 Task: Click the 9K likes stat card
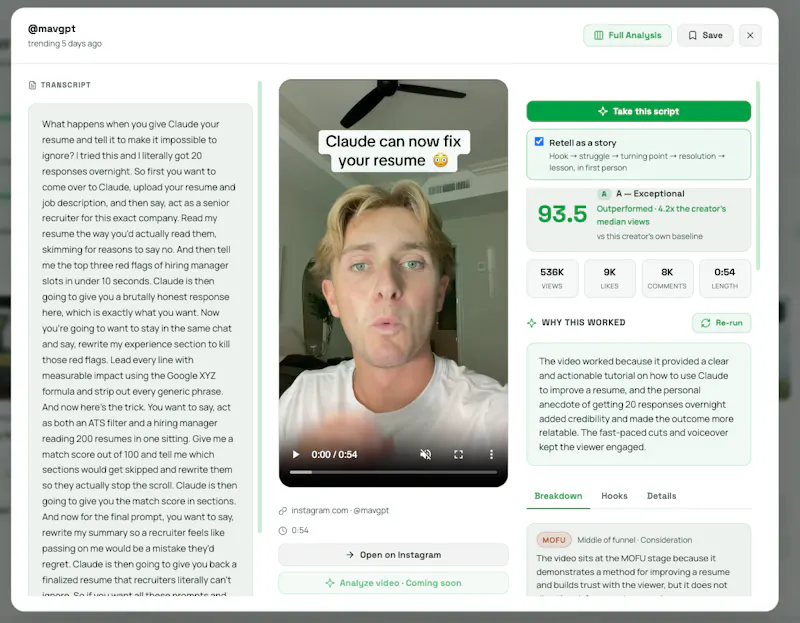610,278
